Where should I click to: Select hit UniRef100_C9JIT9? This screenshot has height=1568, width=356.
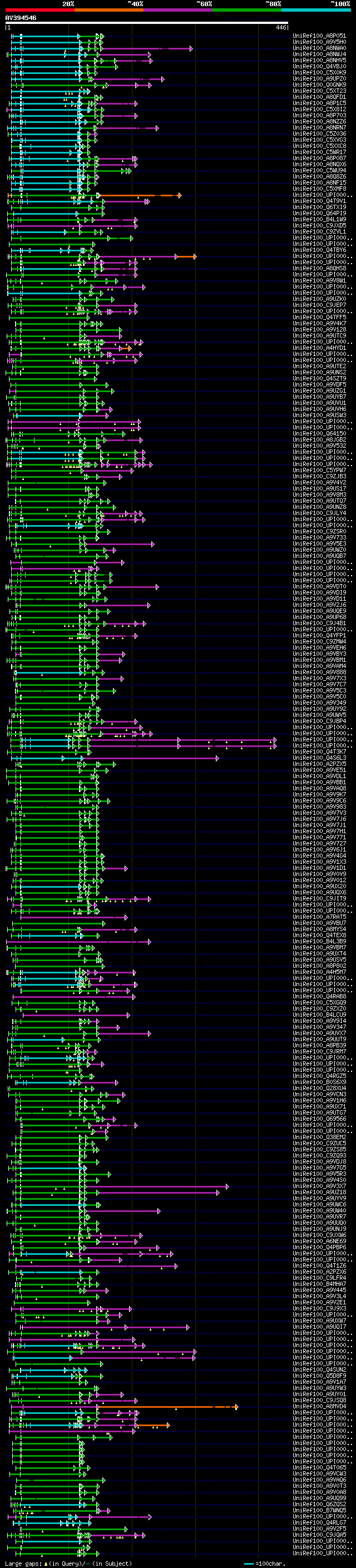coord(319,899)
